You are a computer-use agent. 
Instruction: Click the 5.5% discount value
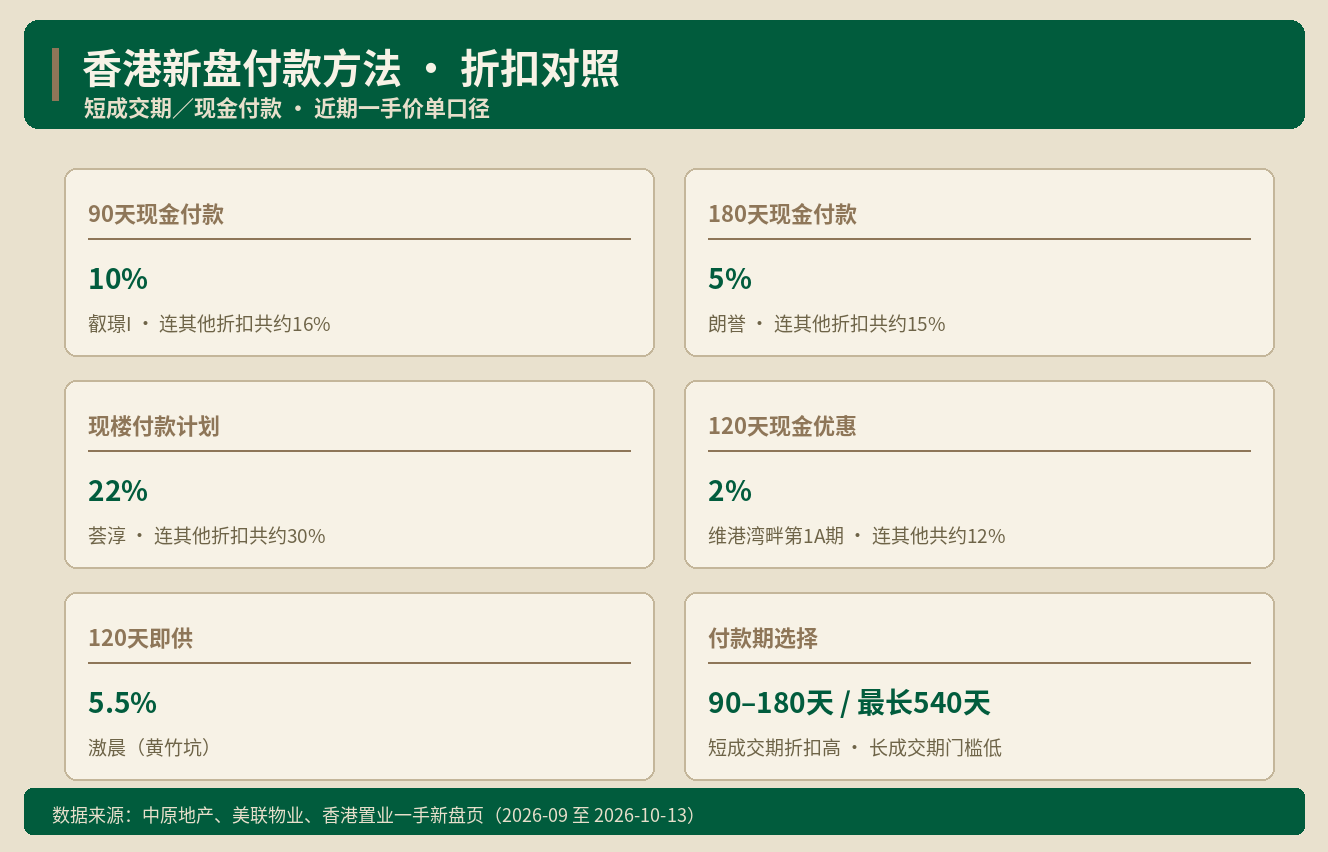122,703
